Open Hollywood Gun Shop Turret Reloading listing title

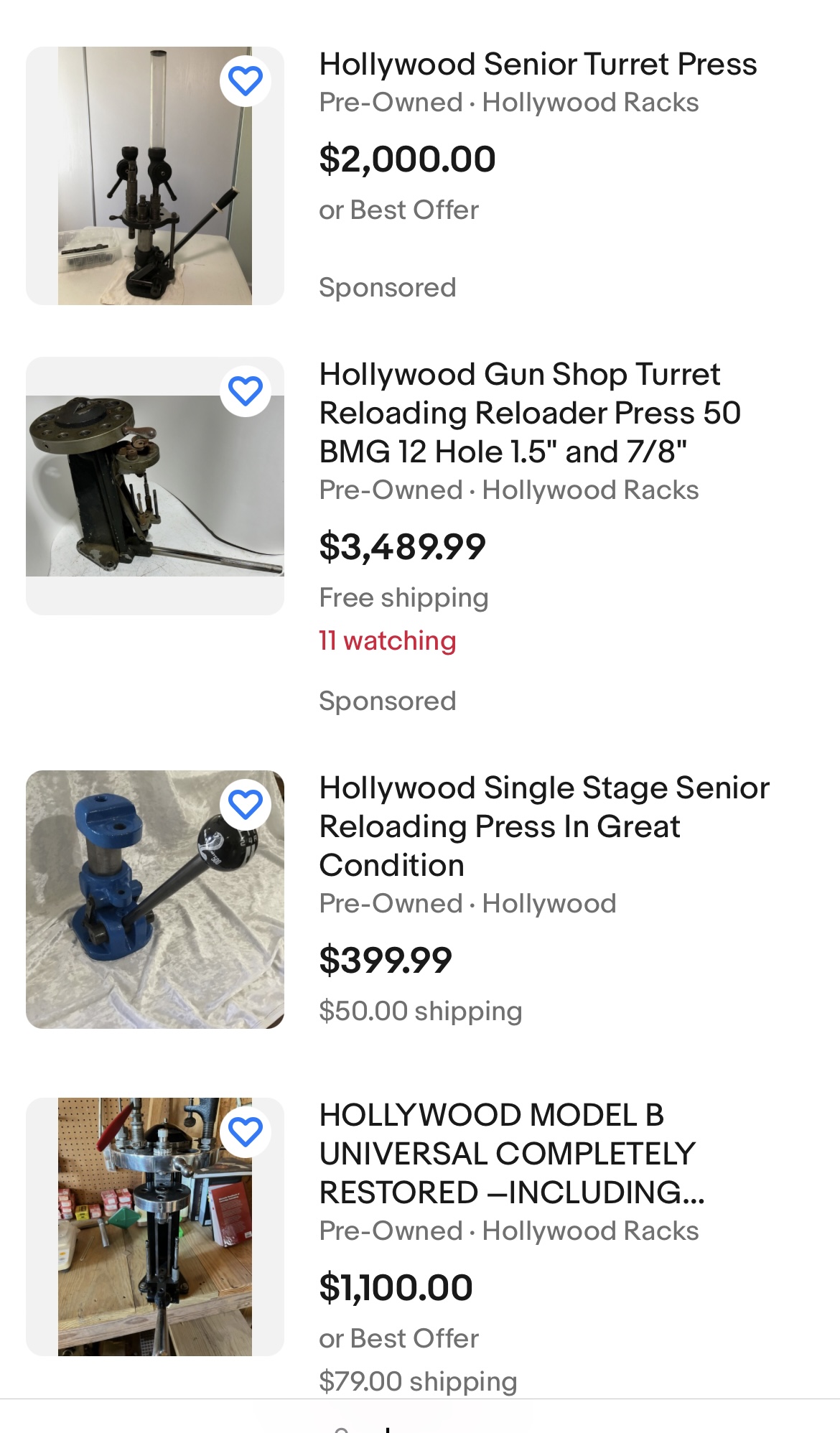tap(530, 413)
